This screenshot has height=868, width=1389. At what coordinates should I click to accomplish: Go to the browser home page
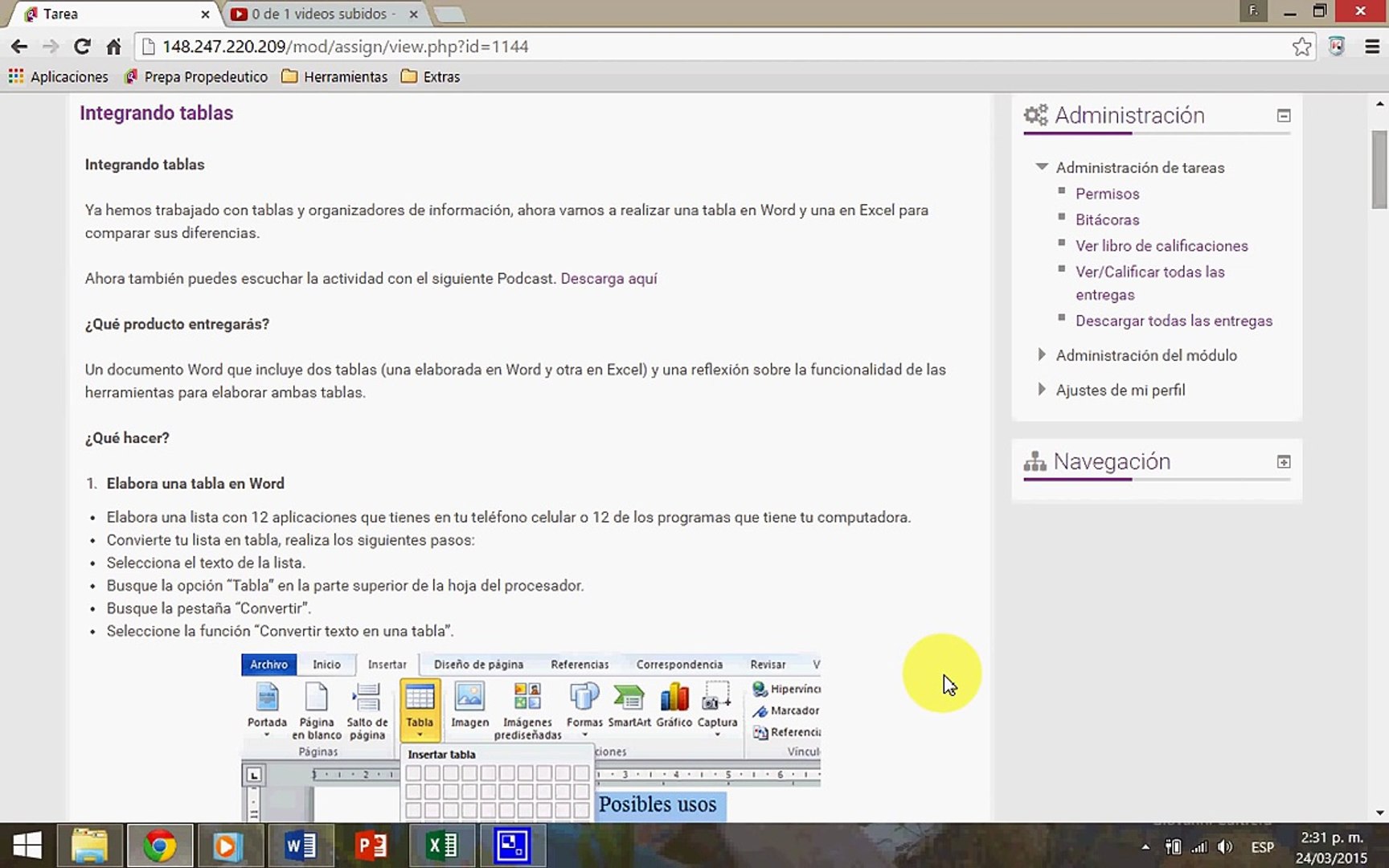113,47
